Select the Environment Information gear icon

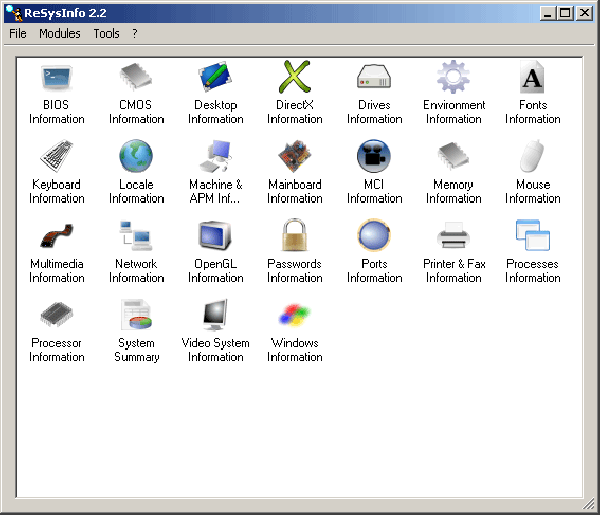tap(454, 78)
